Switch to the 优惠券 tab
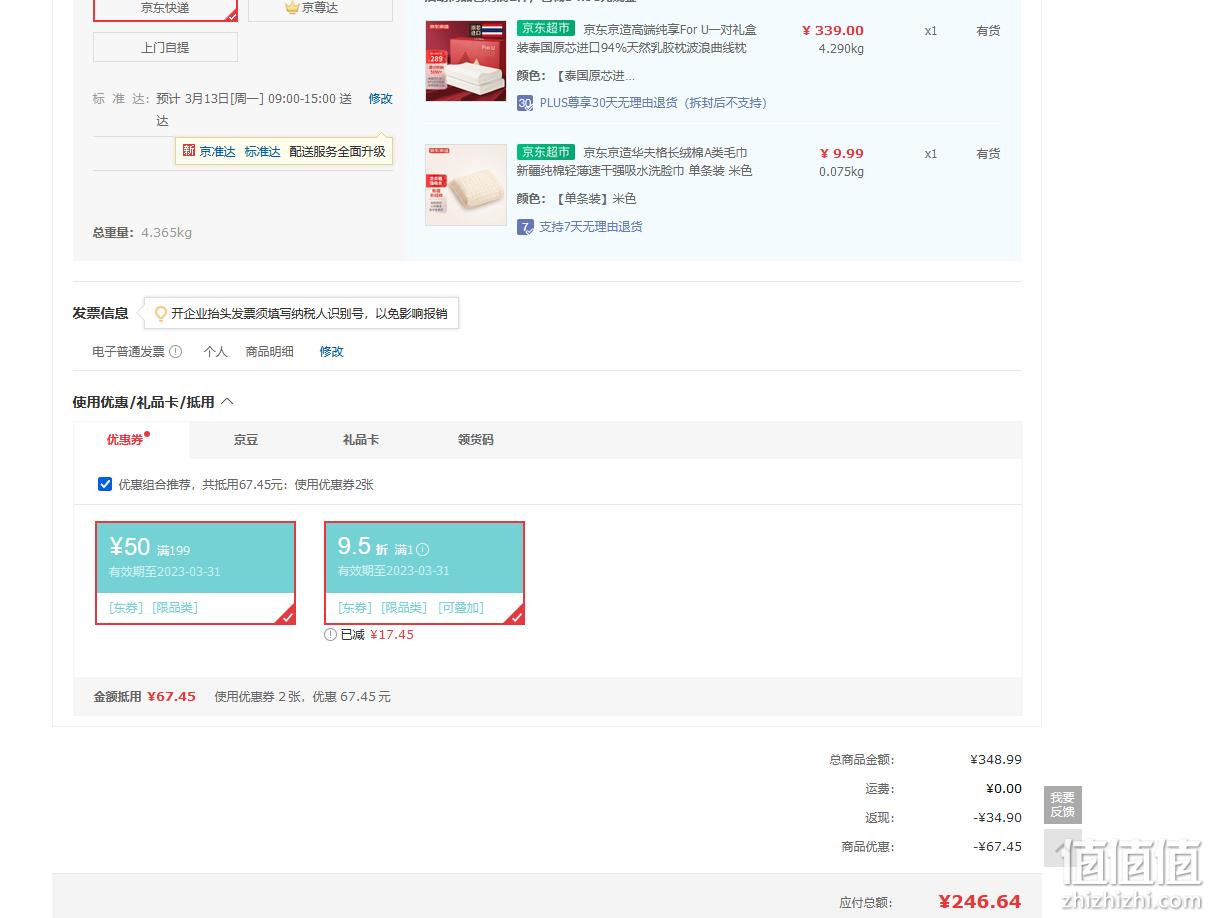This screenshot has height=918, width=1211. tap(131, 440)
